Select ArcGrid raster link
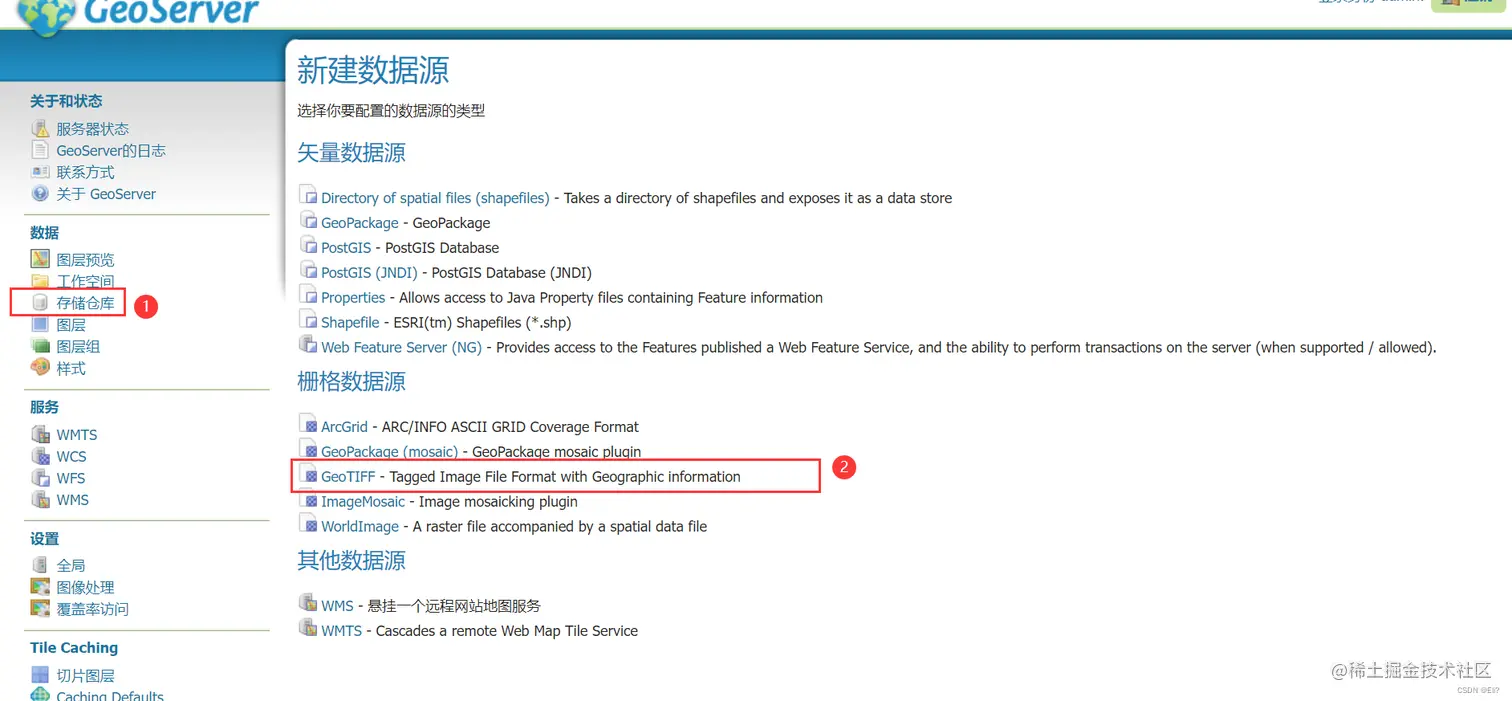The width and height of the screenshot is (1512, 701). tap(344, 427)
